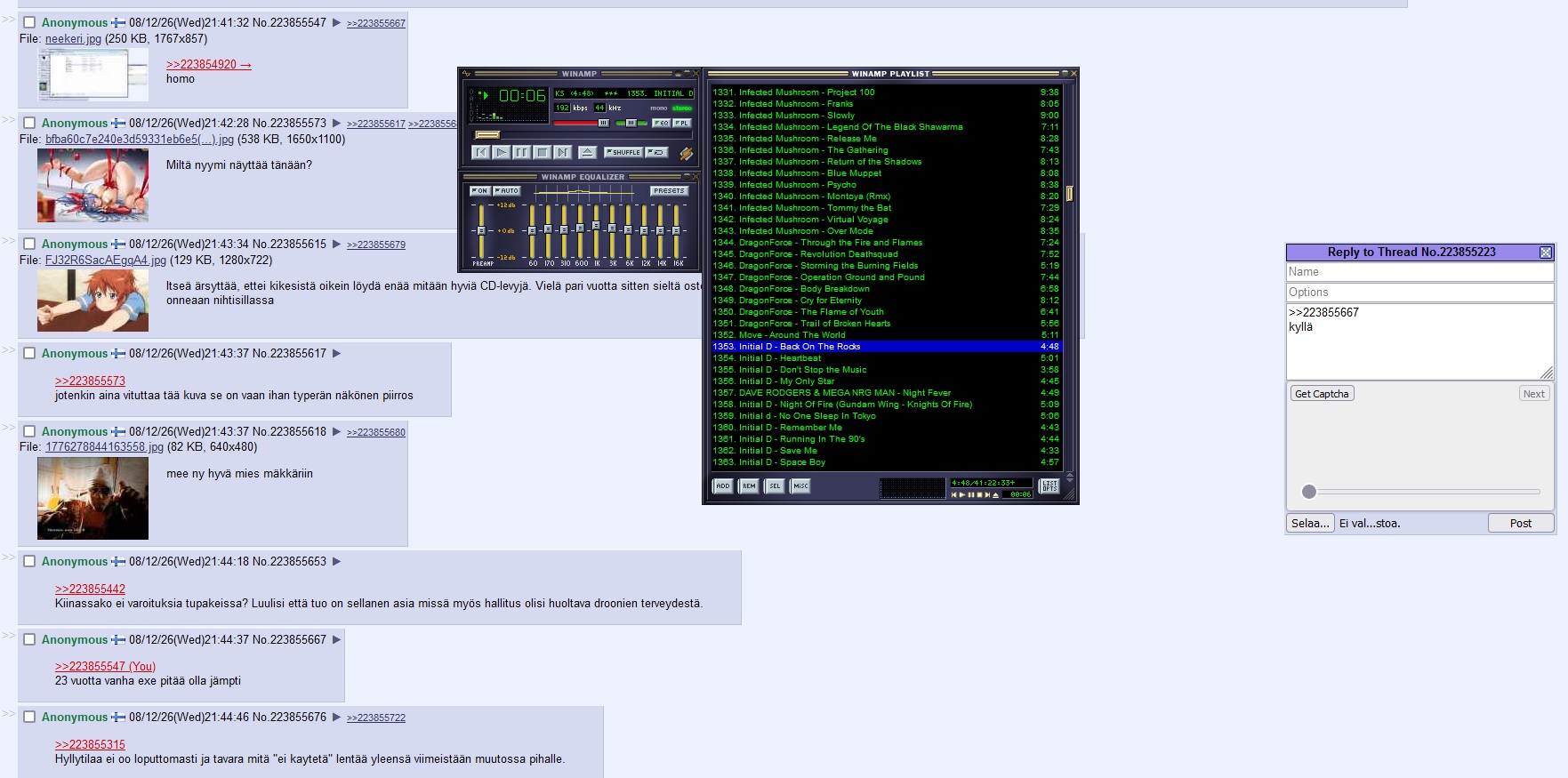Click Winamp's main play button
1568x778 pixels.
point(502,152)
